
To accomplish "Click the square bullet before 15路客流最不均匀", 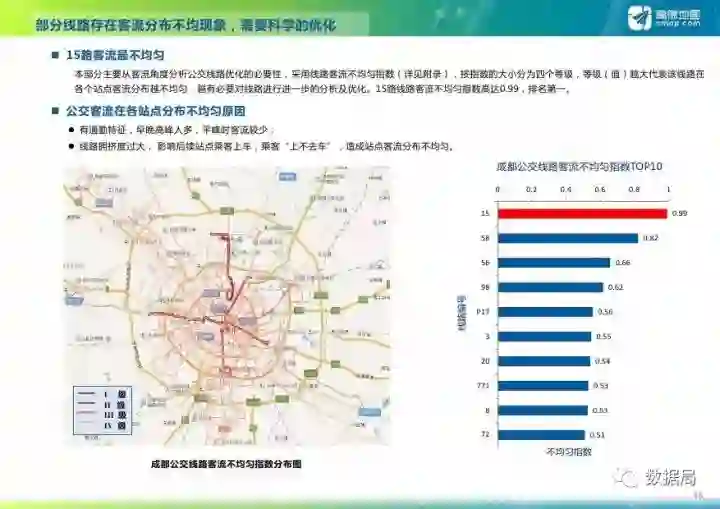I will [x=56, y=55].
